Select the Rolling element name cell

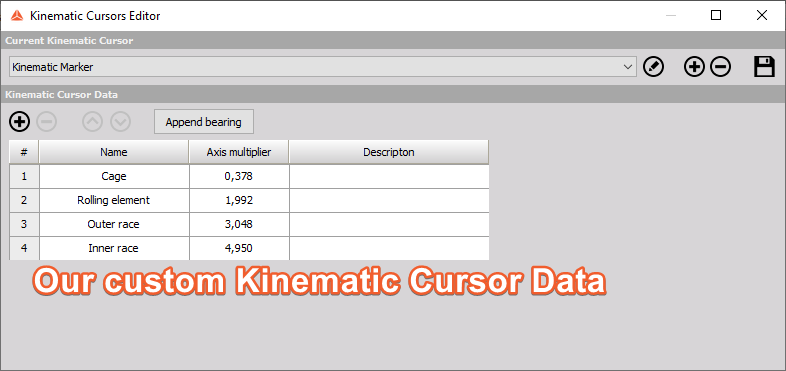click(114, 201)
